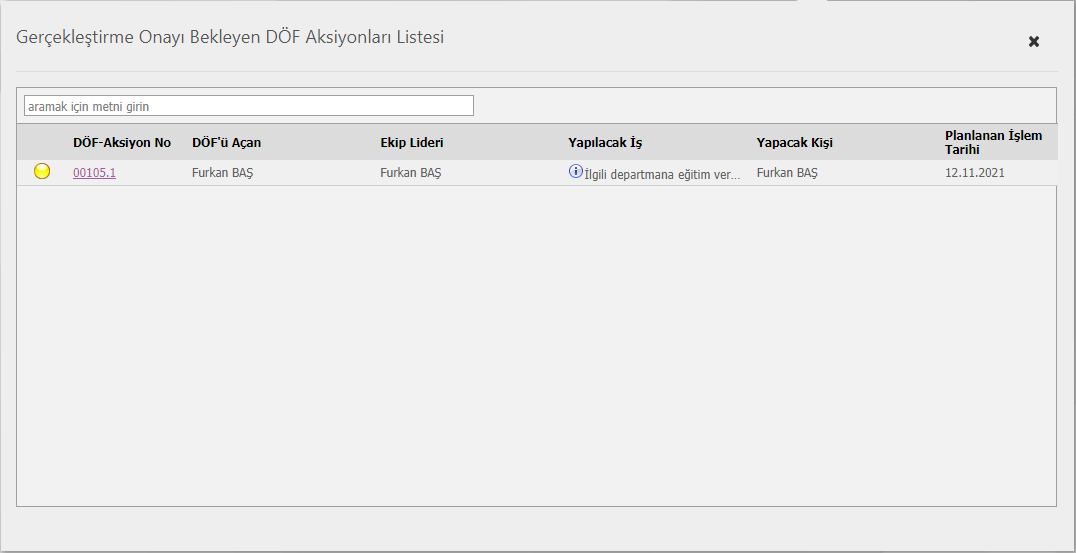
Task: Select the Yapacak Kişi column header
Action: click(794, 143)
